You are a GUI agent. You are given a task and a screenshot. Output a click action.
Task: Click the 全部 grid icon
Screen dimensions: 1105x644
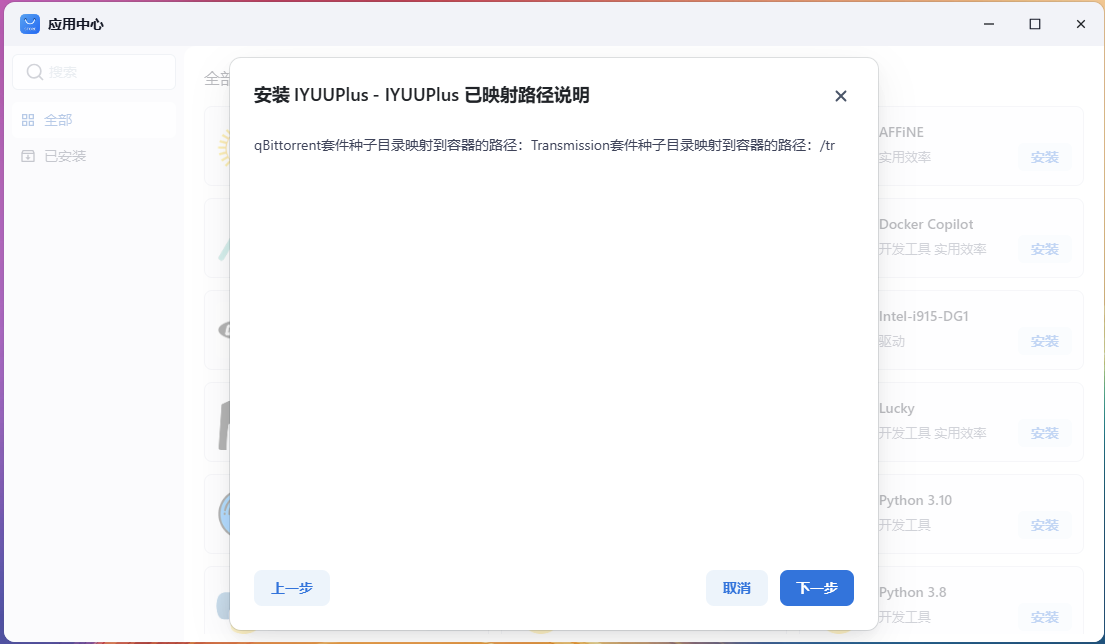(x=28, y=120)
